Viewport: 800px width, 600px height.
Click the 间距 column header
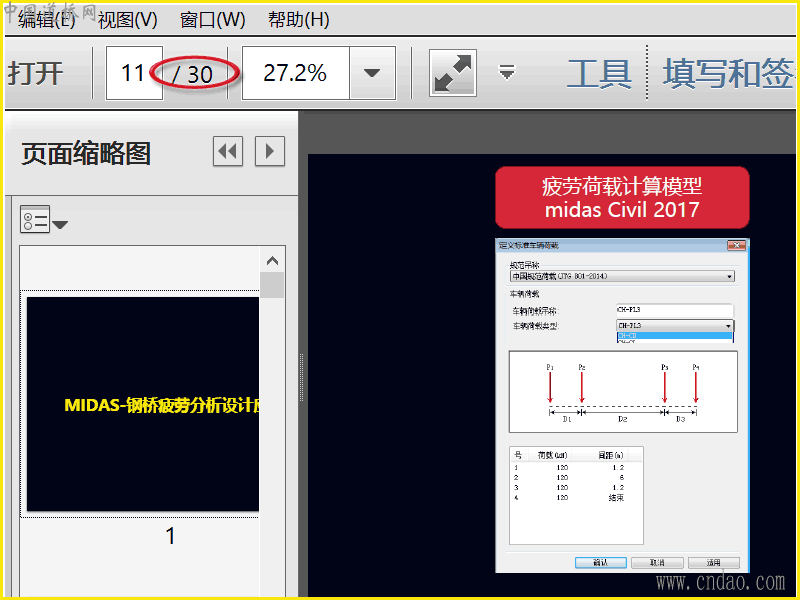[611, 455]
